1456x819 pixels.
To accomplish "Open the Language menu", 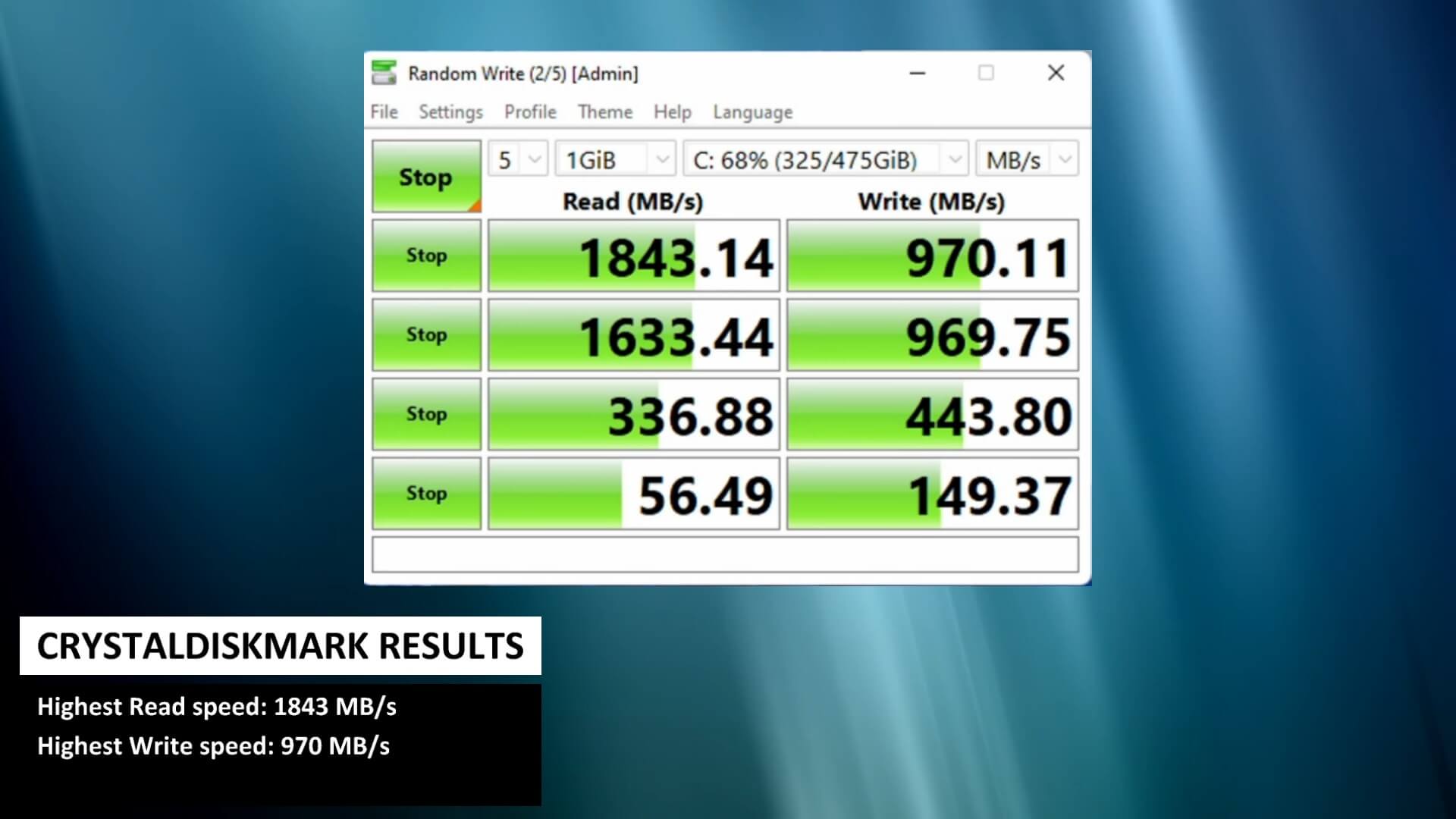I will [x=752, y=111].
